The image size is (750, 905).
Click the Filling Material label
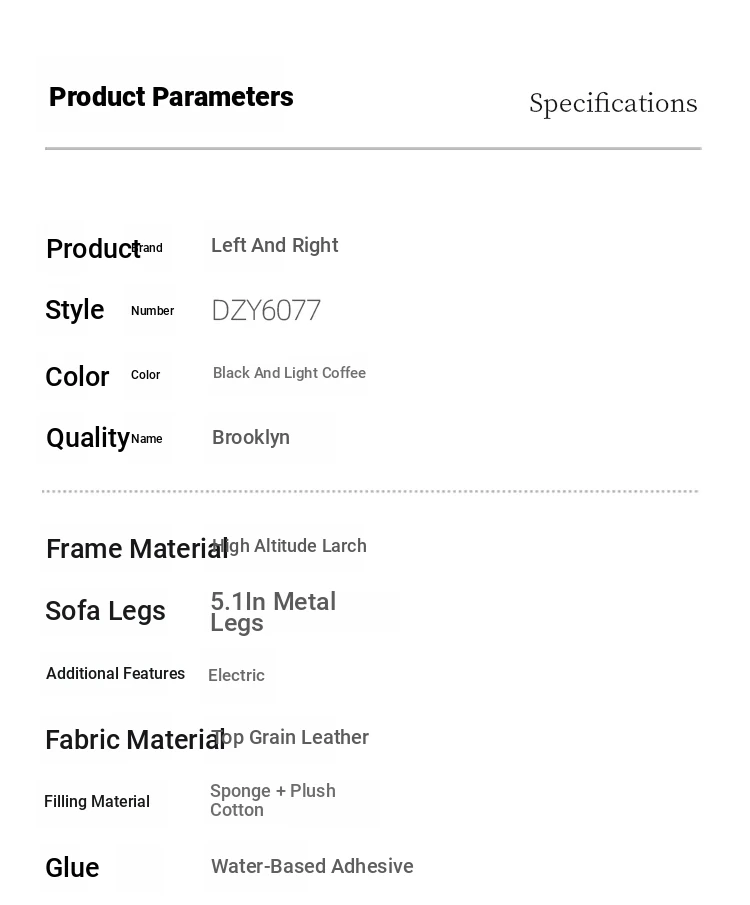pos(97,802)
